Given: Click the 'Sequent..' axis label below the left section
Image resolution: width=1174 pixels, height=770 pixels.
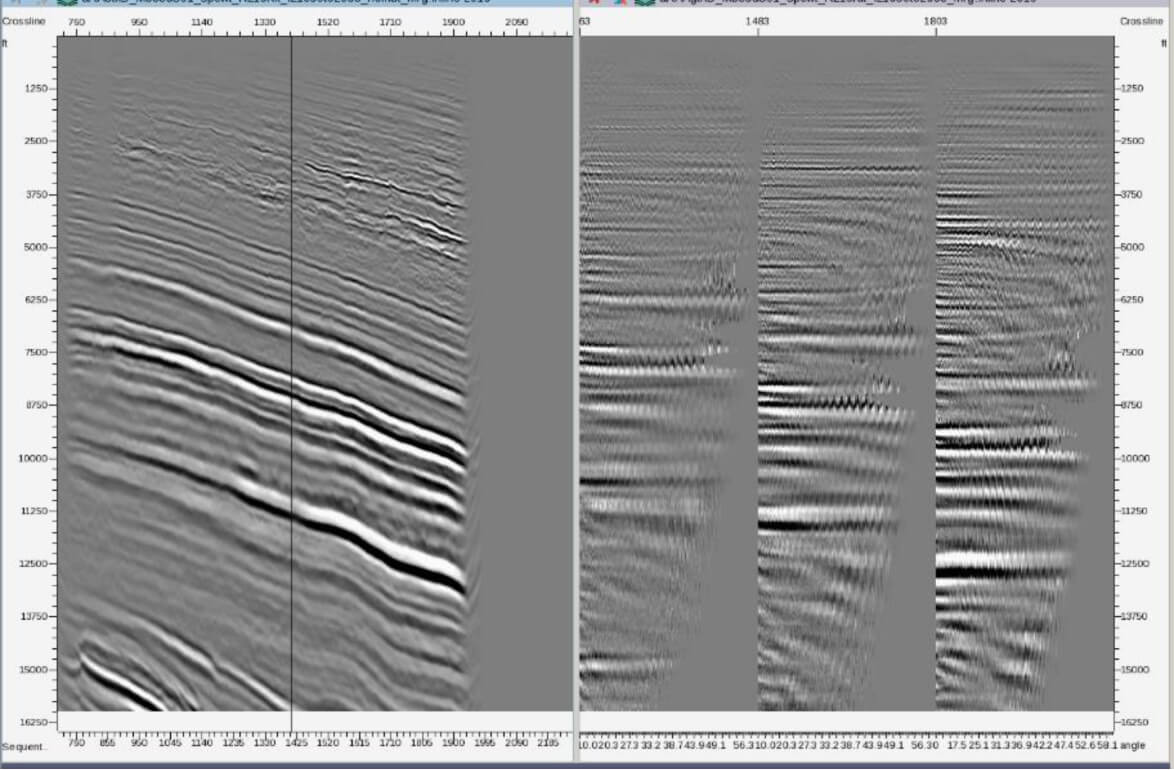Looking at the screenshot, I should (x=24, y=747).
